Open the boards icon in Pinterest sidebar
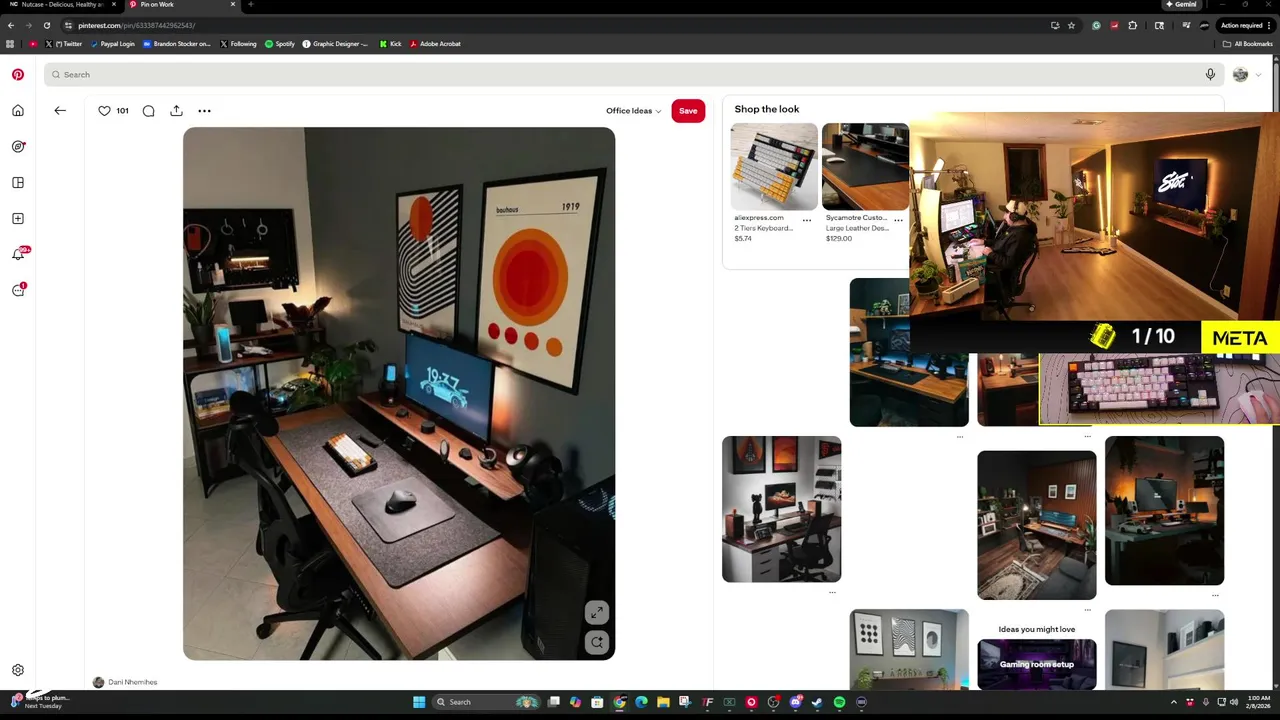Viewport: 1280px width, 720px height. (18, 183)
